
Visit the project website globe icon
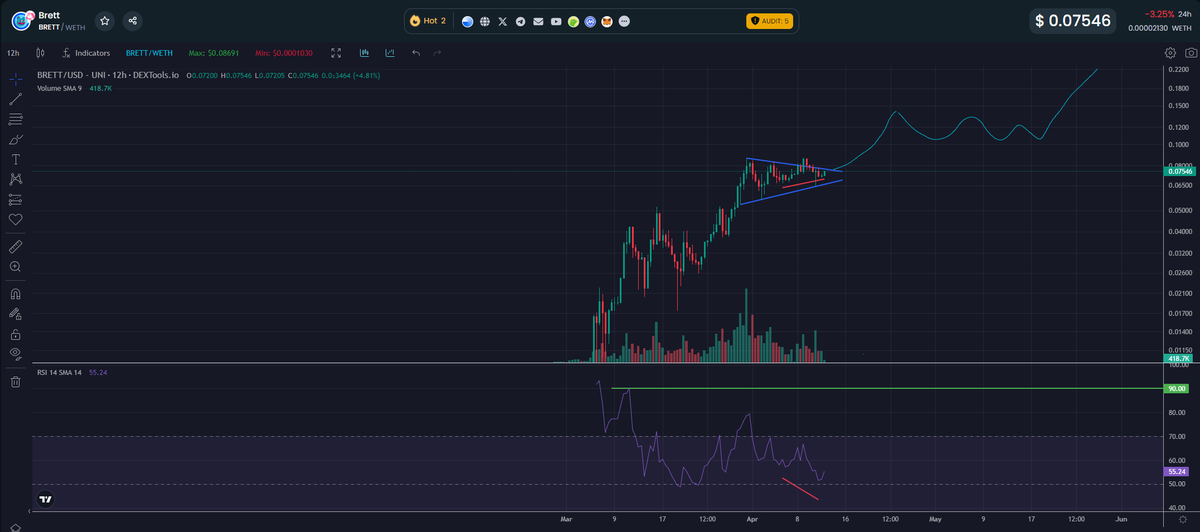(484, 21)
